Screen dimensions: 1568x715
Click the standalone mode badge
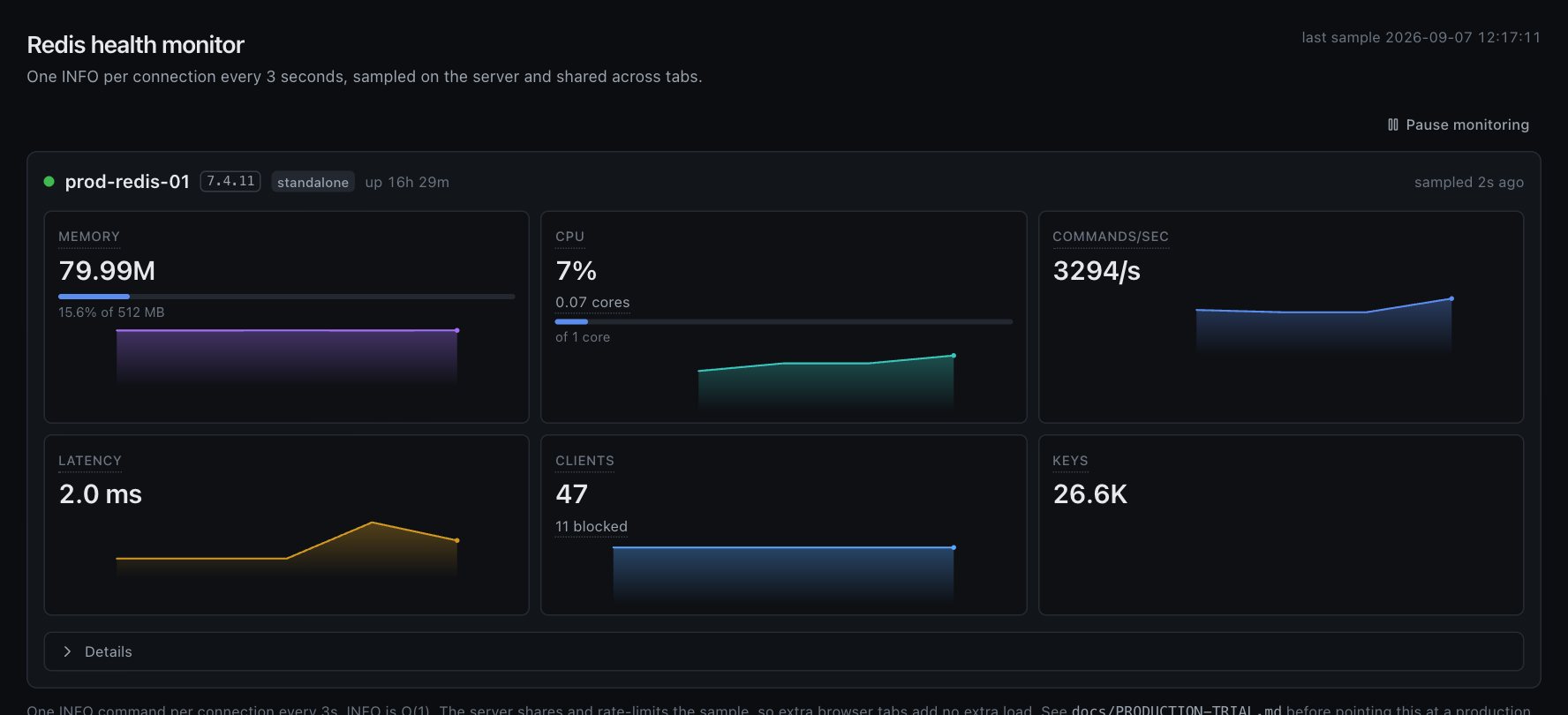click(x=313, y=182)
